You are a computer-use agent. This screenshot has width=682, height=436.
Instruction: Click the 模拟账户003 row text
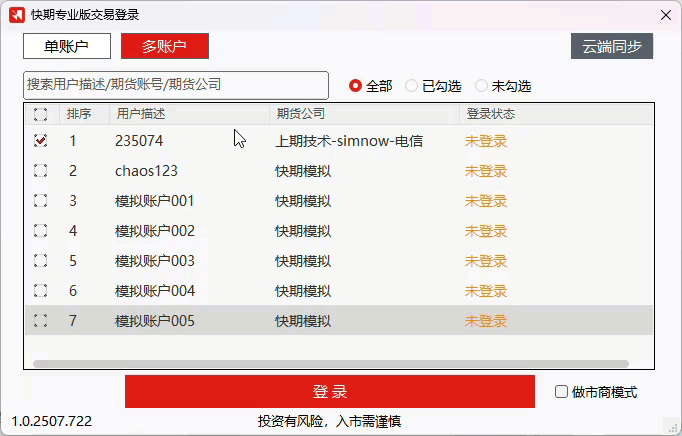click(155, 261)
